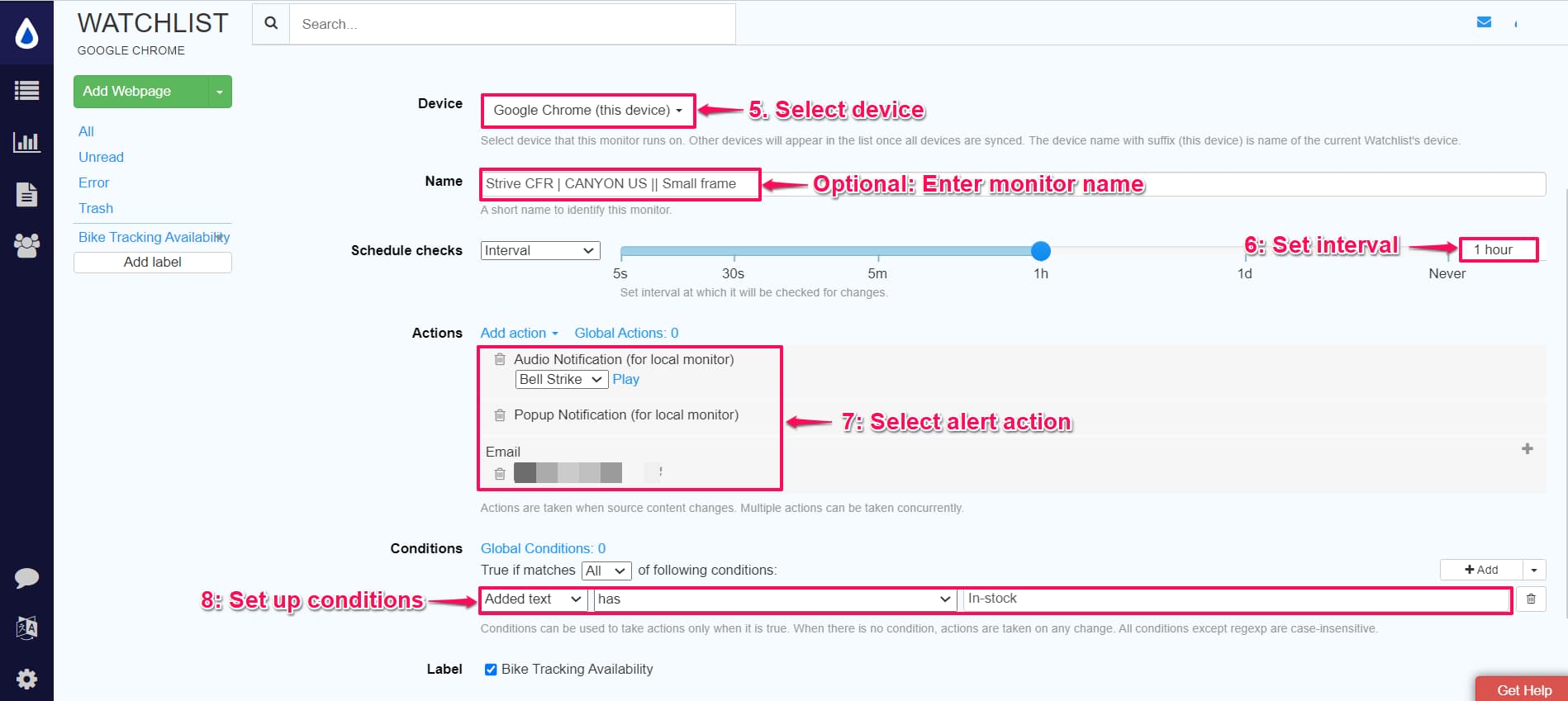Uncheck the Bike Tracking Availability label checkbox
The image size is (1568, 701).
491,670
